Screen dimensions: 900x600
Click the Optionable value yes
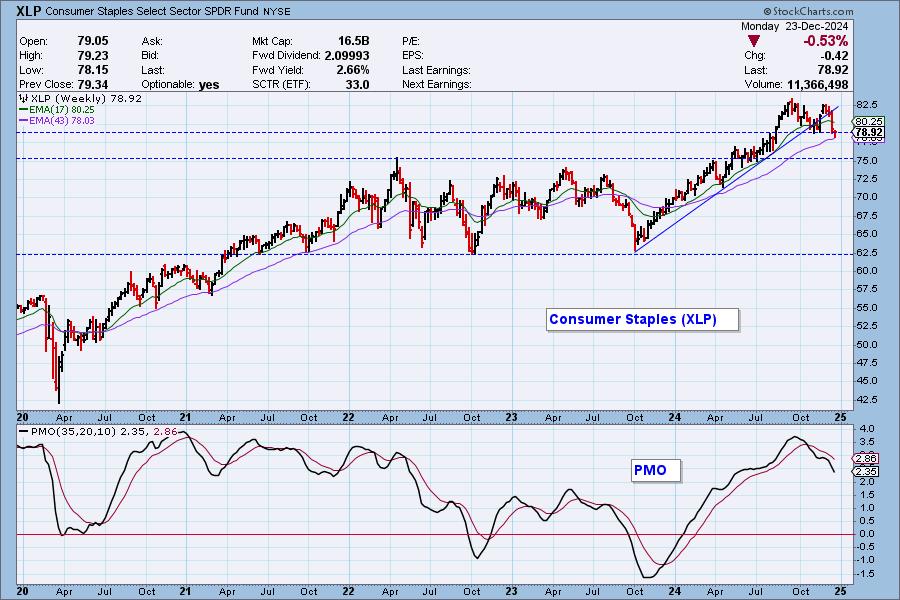click(x=209, y=85)
